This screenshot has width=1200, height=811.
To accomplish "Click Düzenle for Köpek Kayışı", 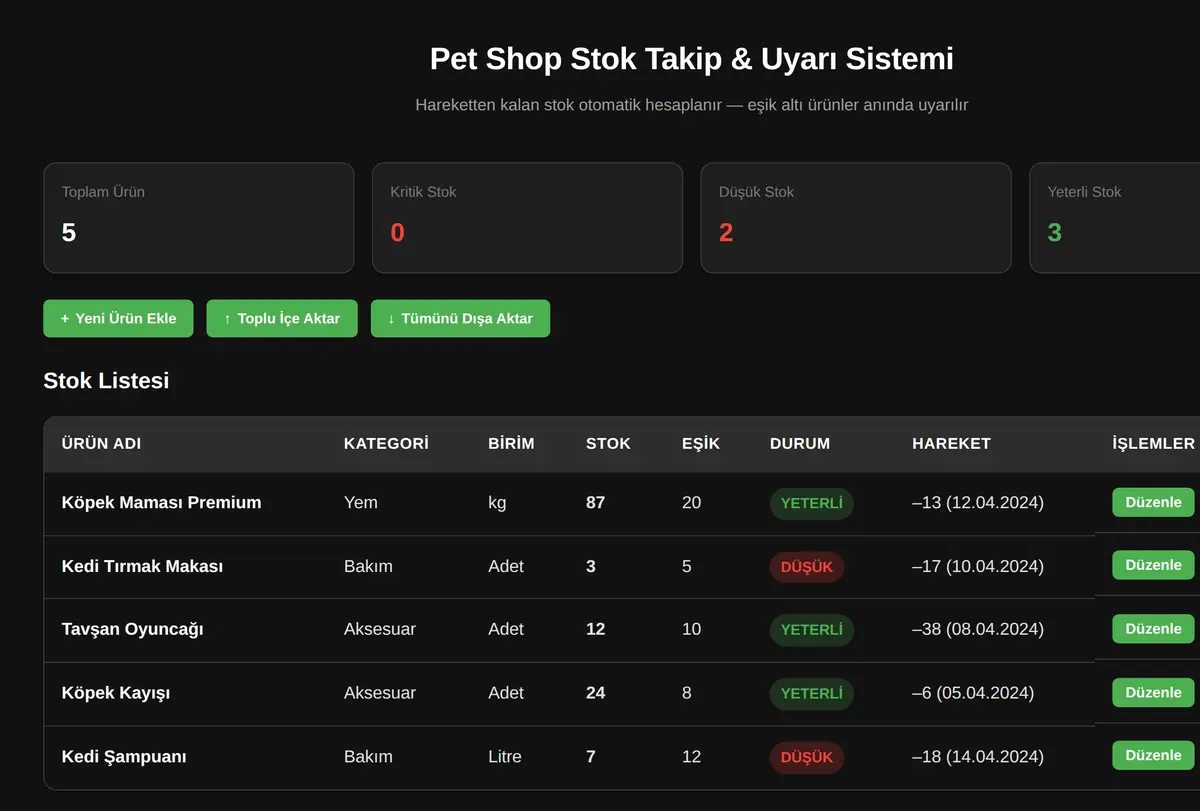I will (1153, 692).
